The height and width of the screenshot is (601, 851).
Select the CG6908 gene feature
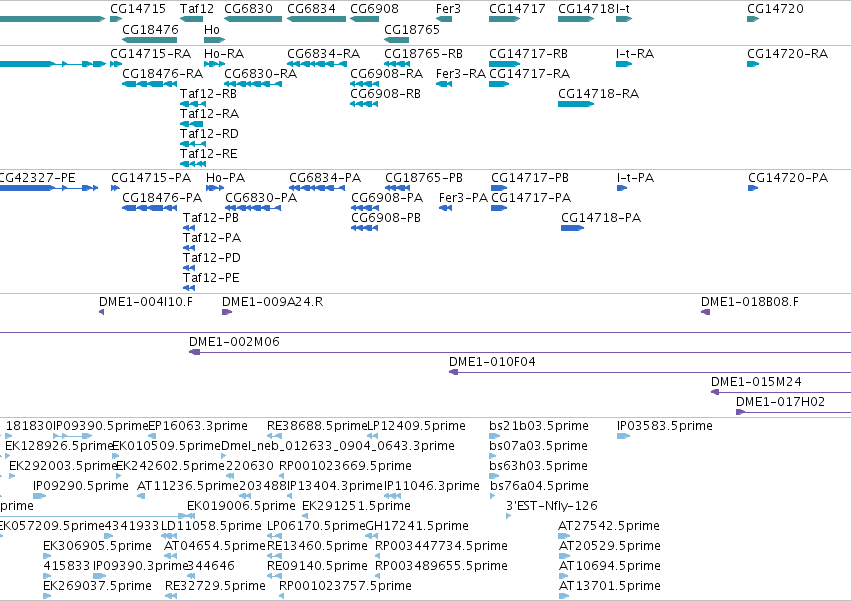point(364,19)
